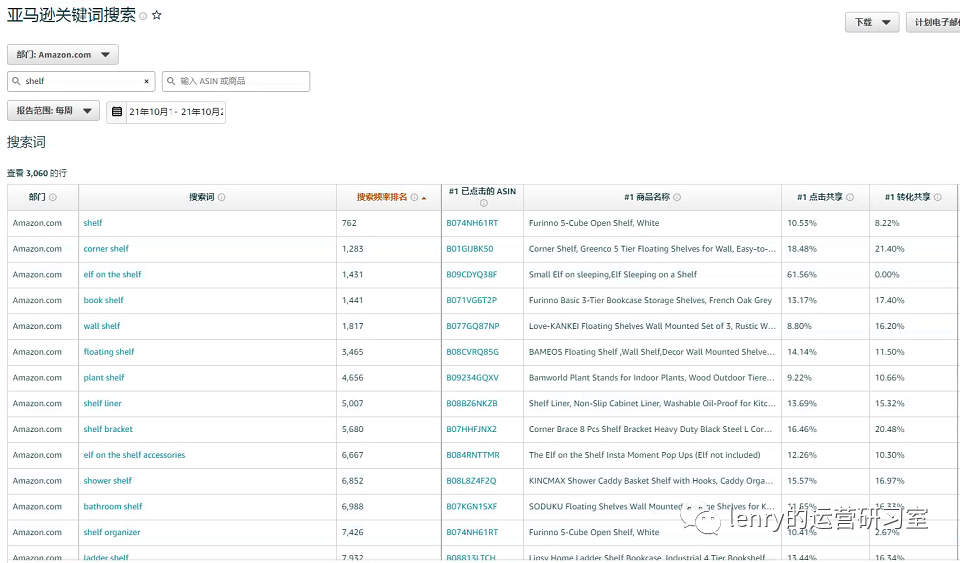
Task: Click the calendar icon of date range
Action: [x=117, y=112]
